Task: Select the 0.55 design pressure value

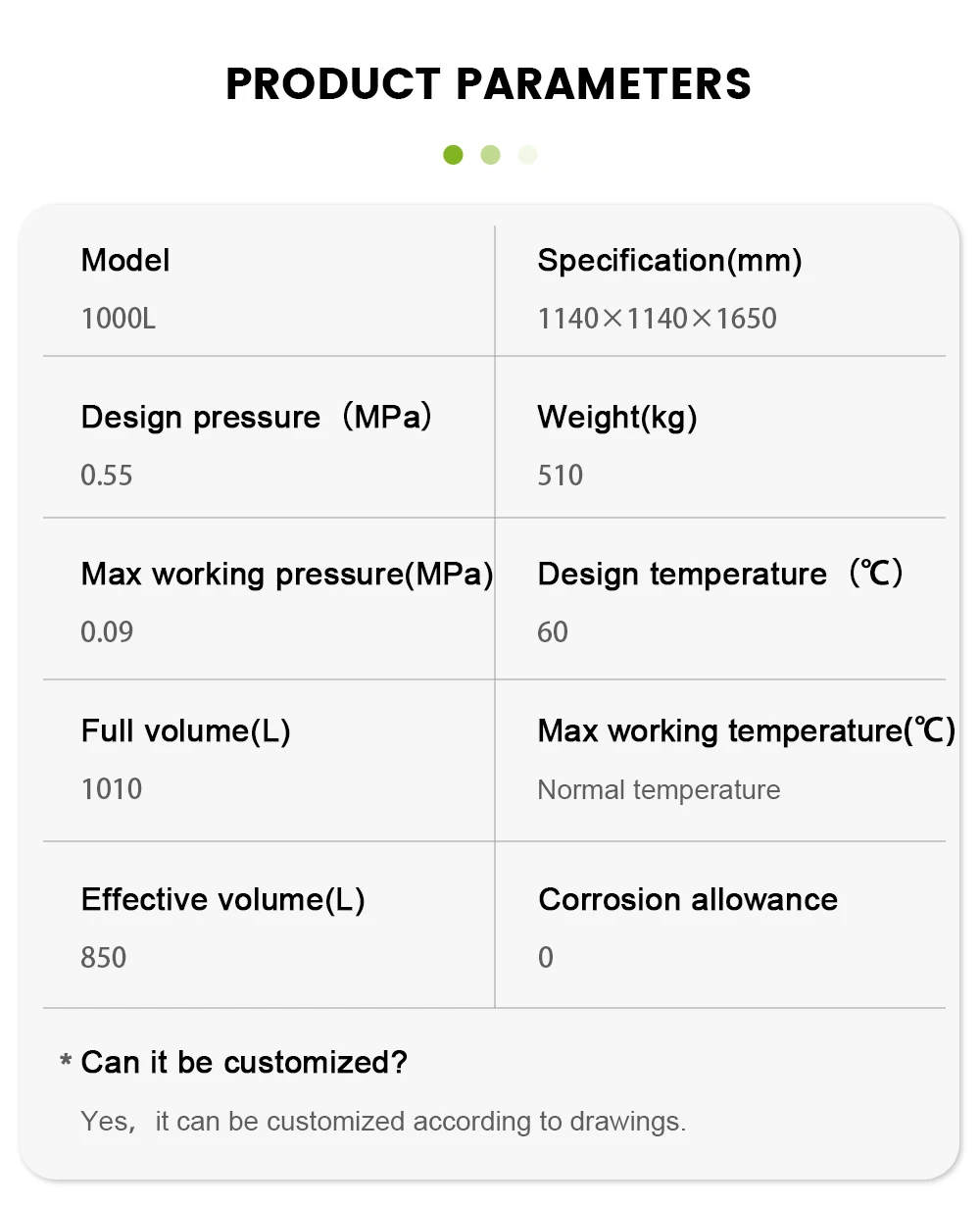Action: click(107, 476)
